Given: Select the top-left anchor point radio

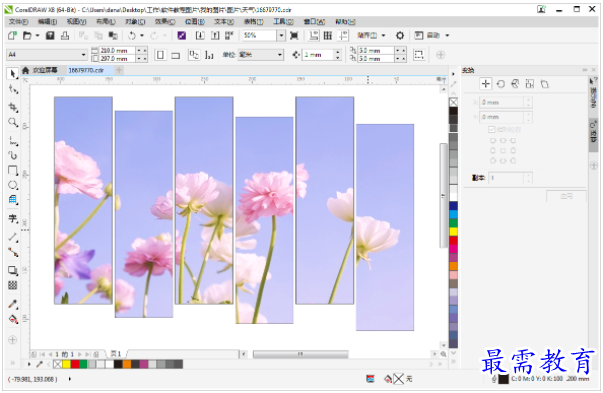Looking at the screenshot, I should click(x=493, y=141).
